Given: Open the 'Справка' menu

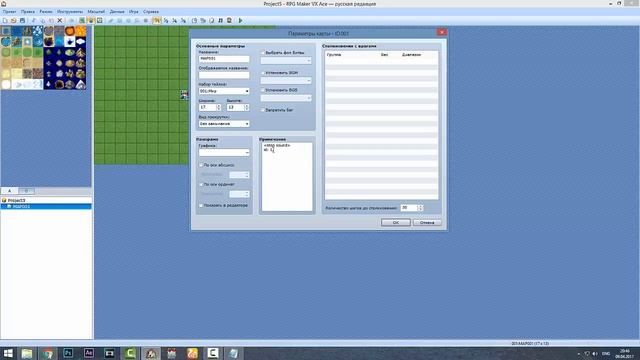Looking at the screenshot, I should 151,12.
